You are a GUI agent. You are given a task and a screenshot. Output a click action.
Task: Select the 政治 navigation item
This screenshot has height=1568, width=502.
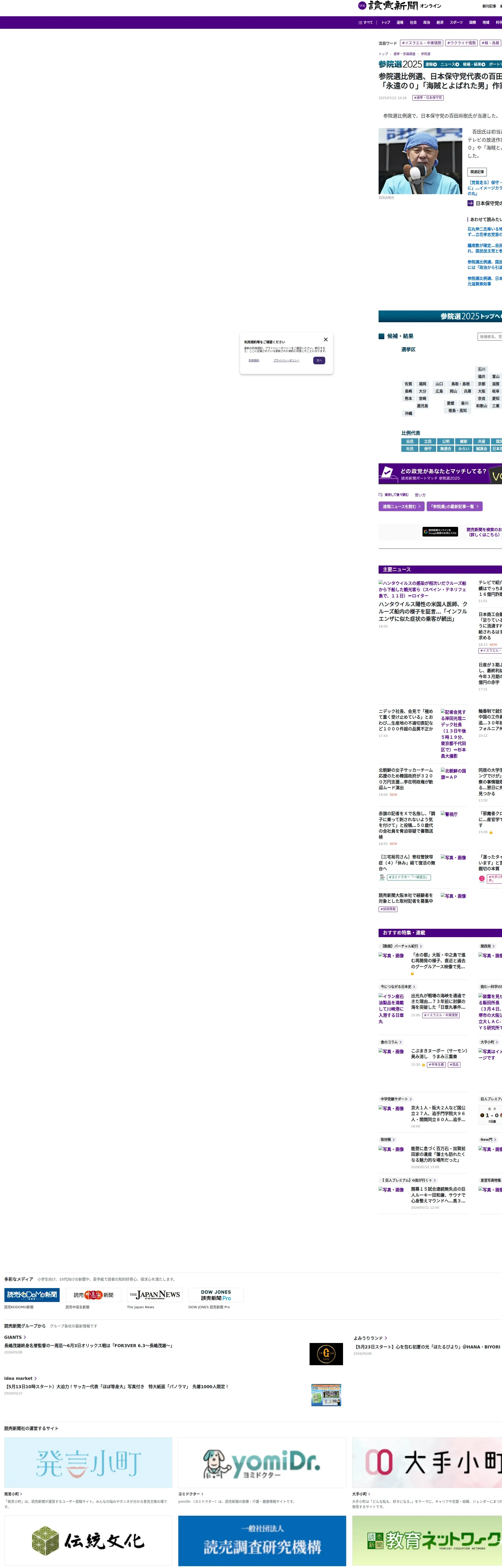426,22
